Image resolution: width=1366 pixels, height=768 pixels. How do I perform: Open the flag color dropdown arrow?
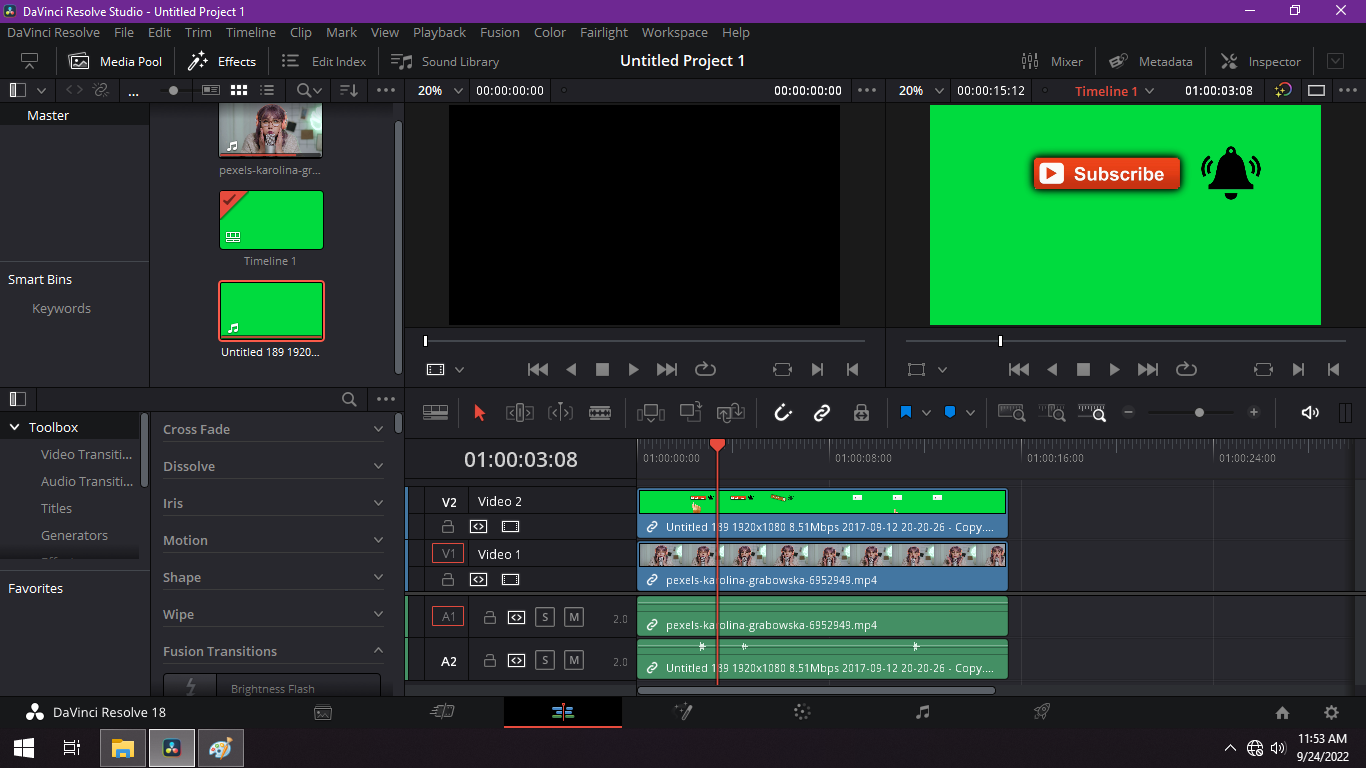tap(926, 412)
